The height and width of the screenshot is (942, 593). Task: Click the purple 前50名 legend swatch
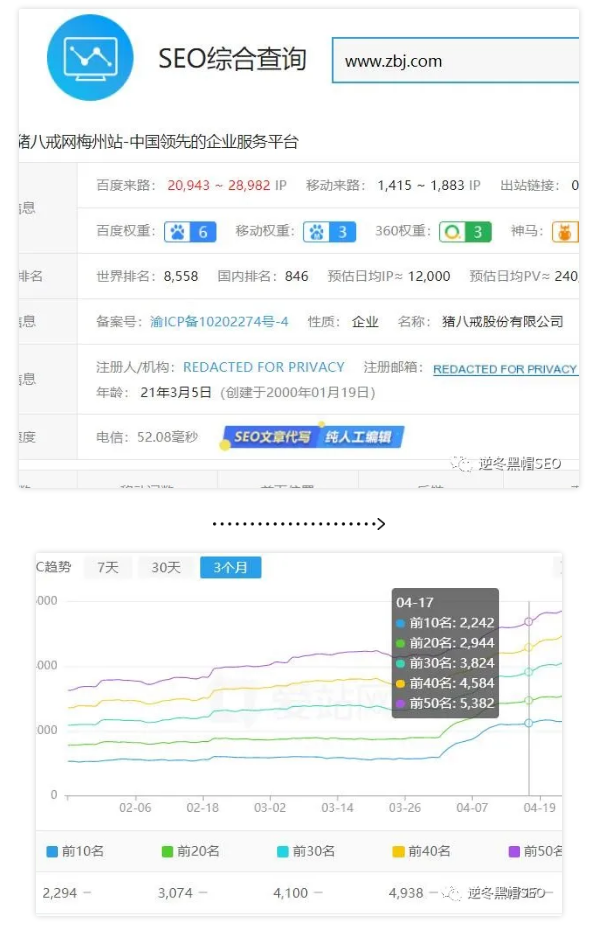(514, 851)
